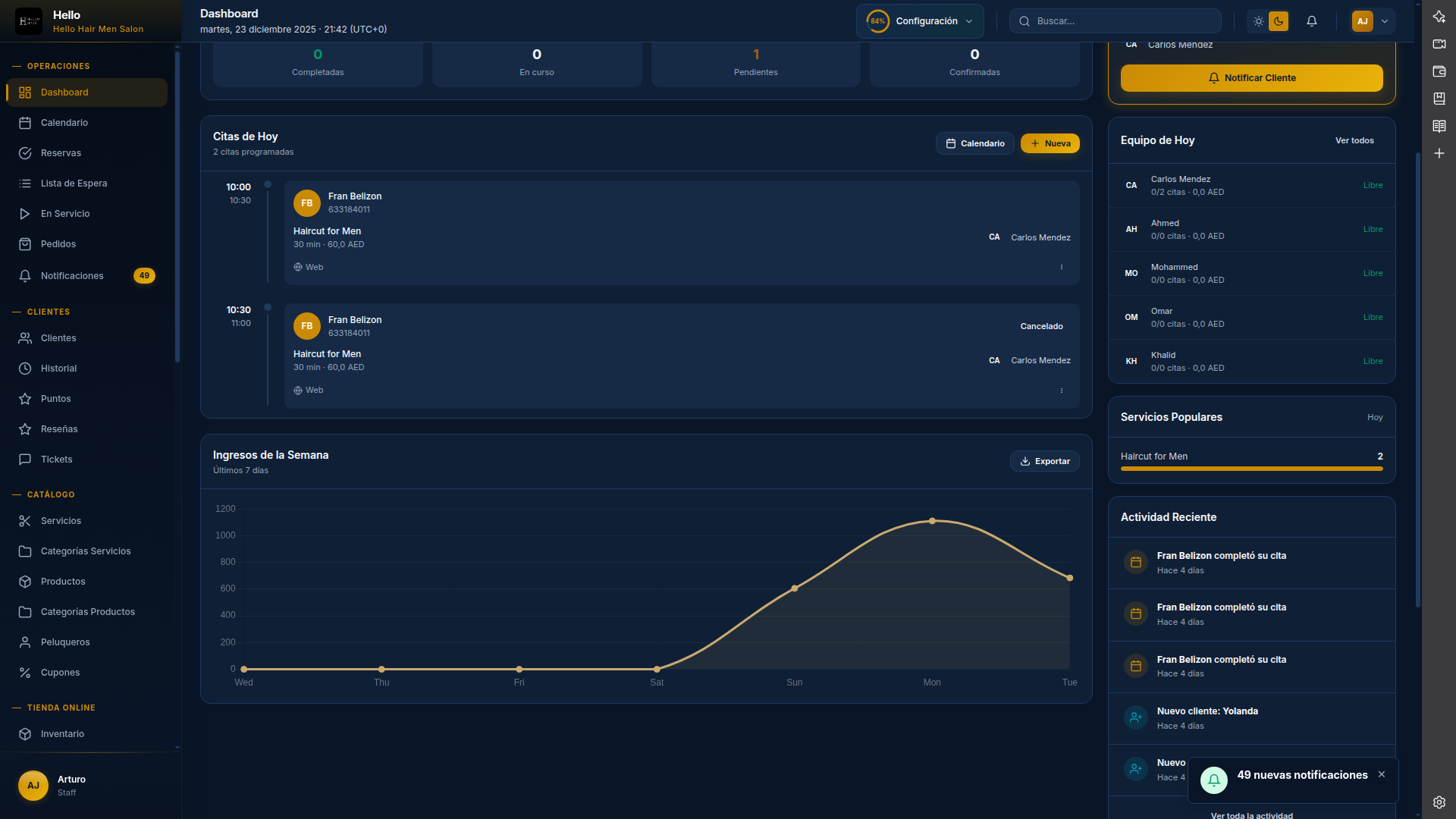Switch to dark mode moon icon
Screen dimensions: 1456x819
[x=1279, y=21]
